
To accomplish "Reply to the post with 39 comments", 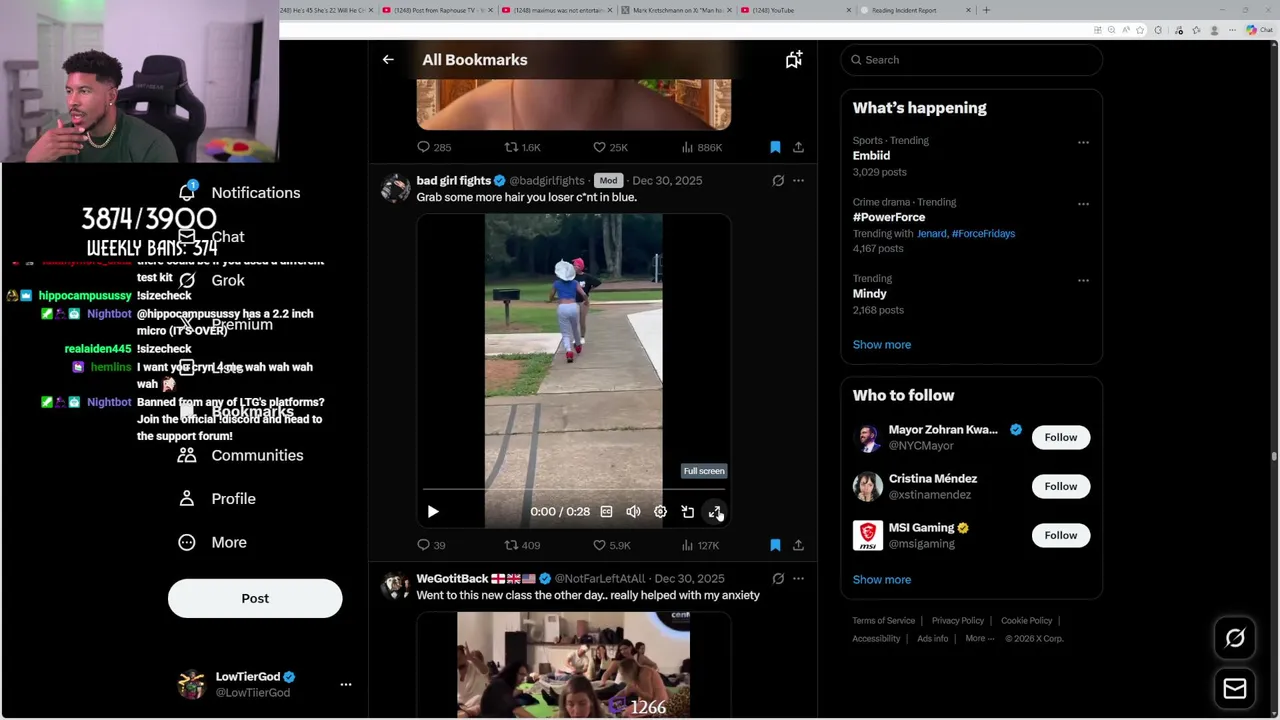I will (431, 545).
